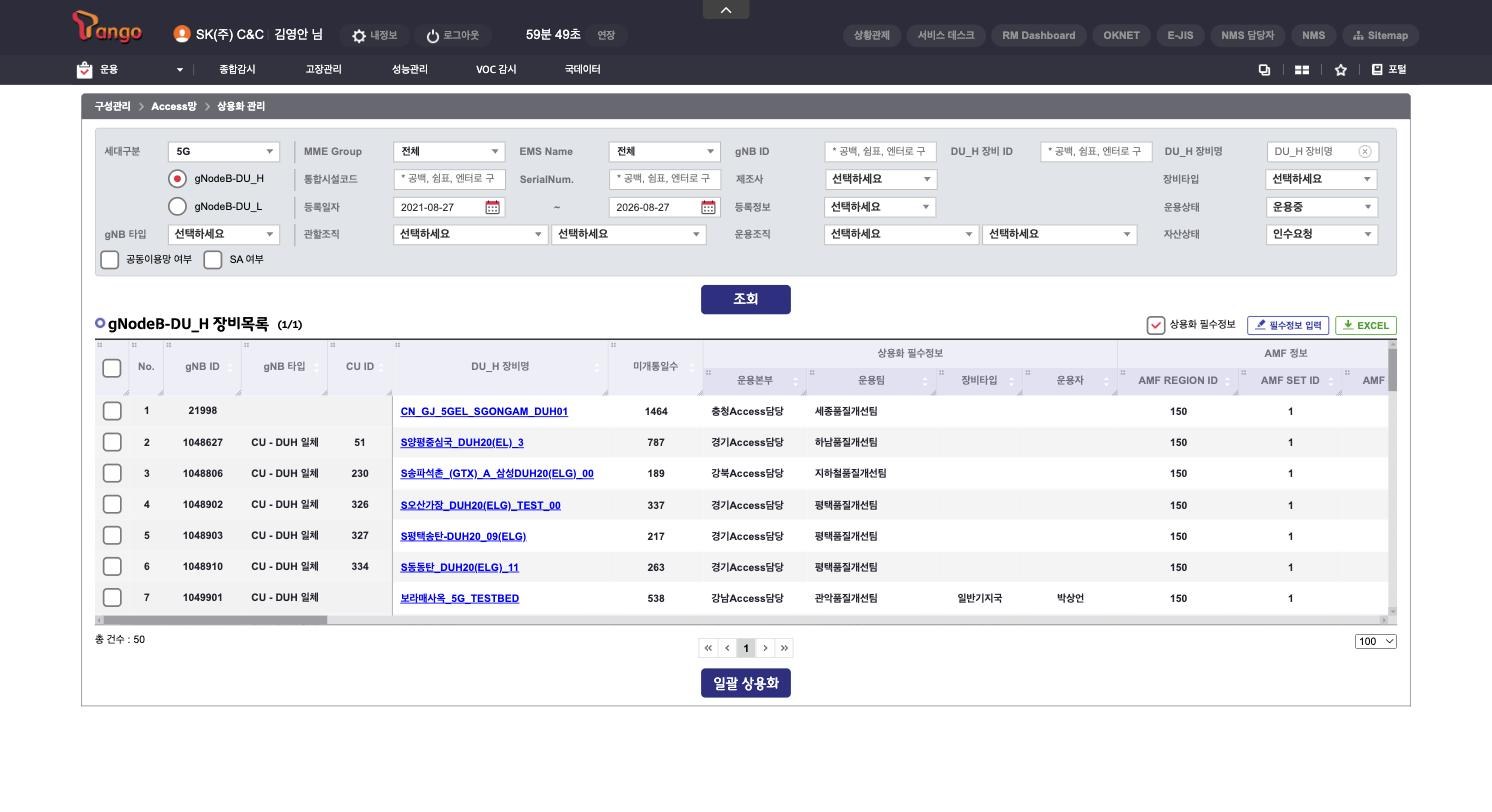Click the 조회 search button
The height and width of the screenshot is (812, 1492).
(746, 299)
